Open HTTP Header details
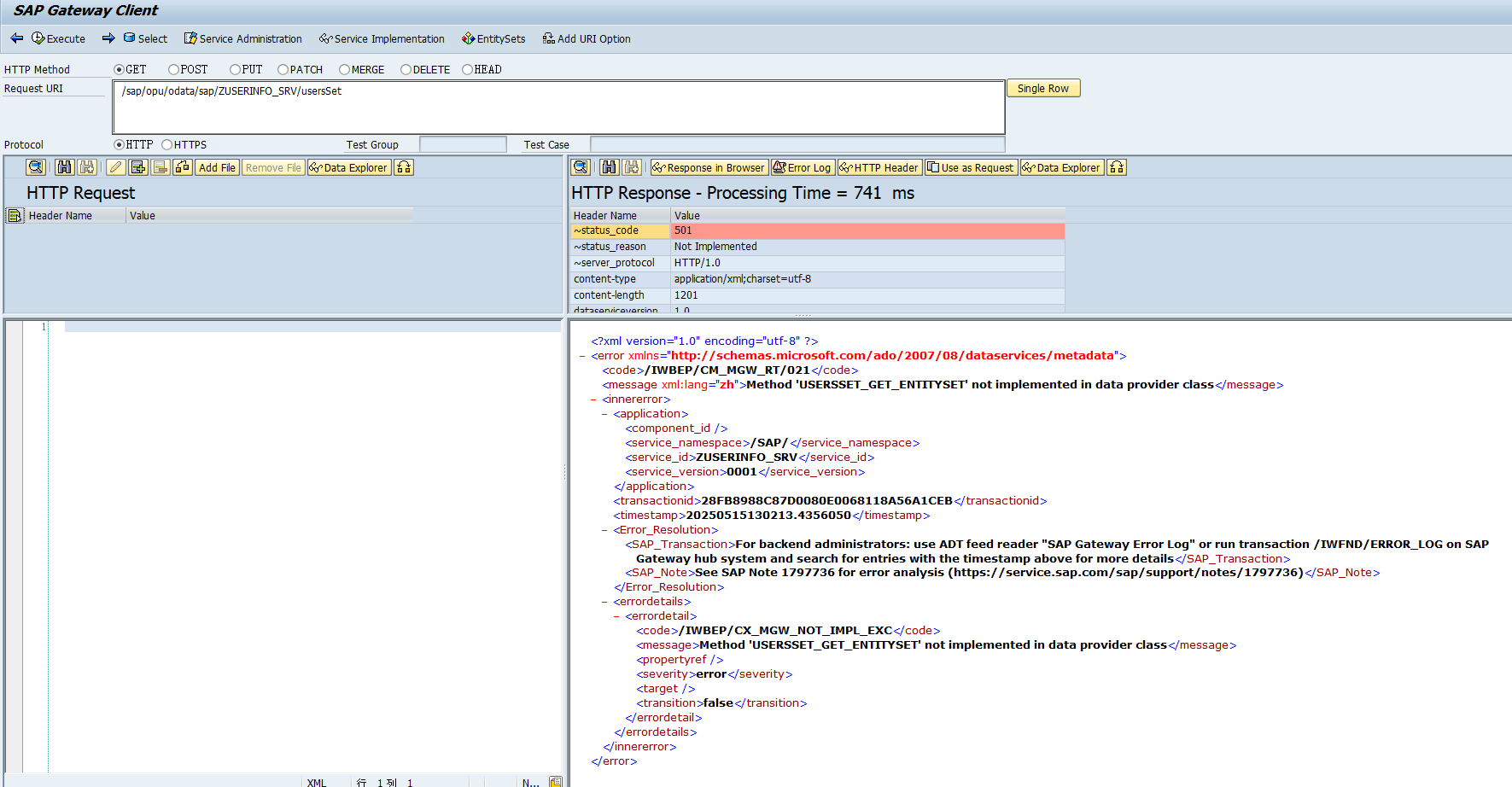 point(879,167)
